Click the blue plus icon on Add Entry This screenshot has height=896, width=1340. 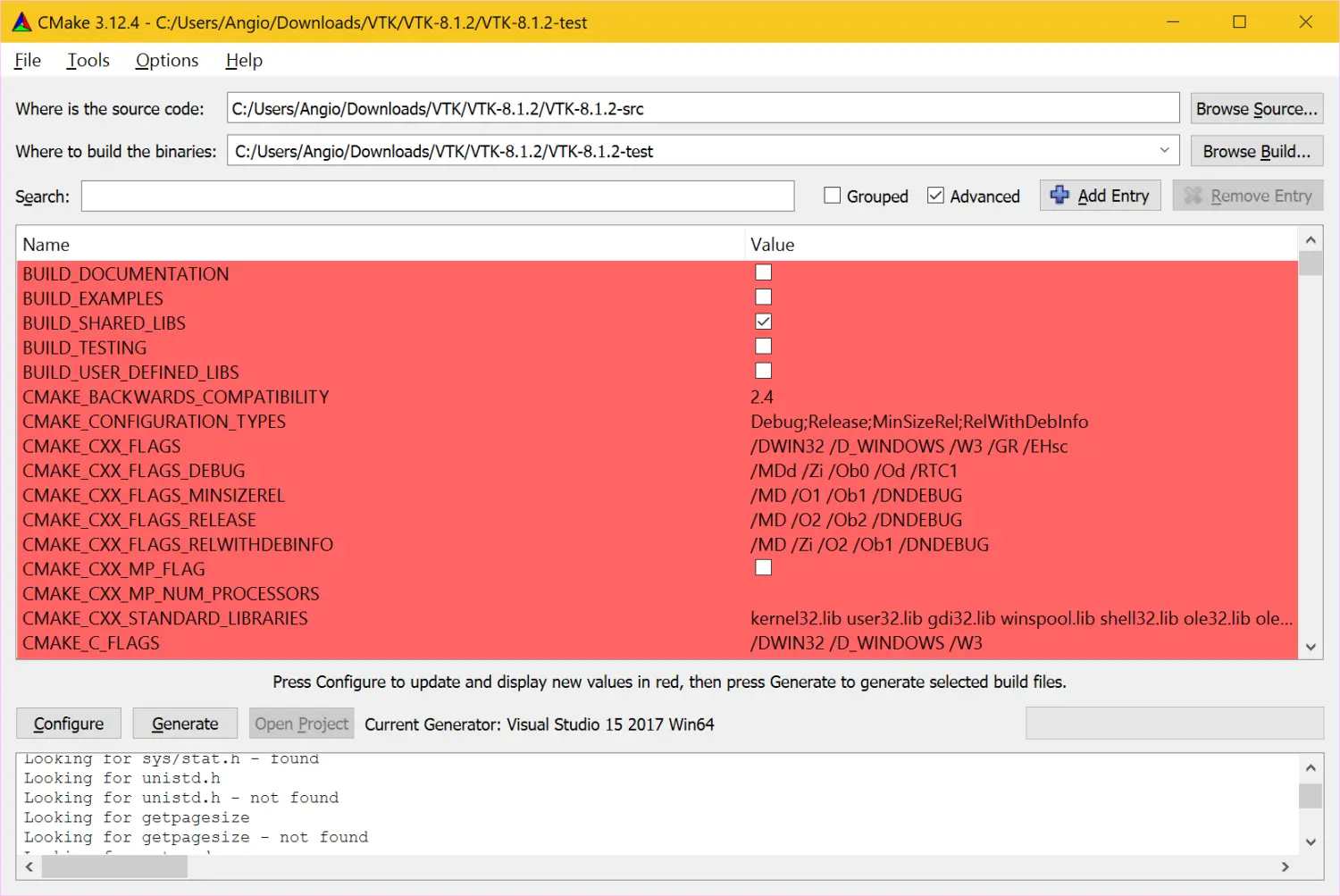(1059, 195)
